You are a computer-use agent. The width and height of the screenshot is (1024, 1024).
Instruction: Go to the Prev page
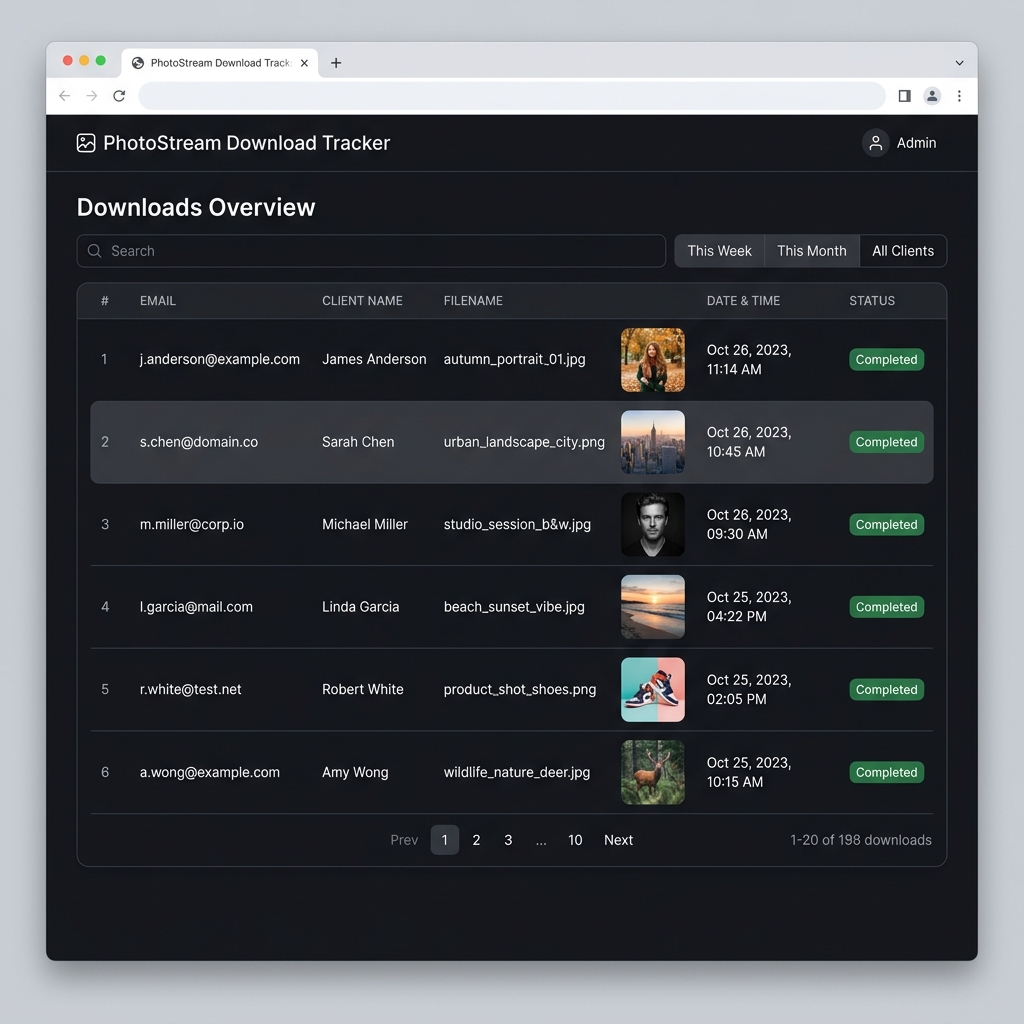coord(404,840)
